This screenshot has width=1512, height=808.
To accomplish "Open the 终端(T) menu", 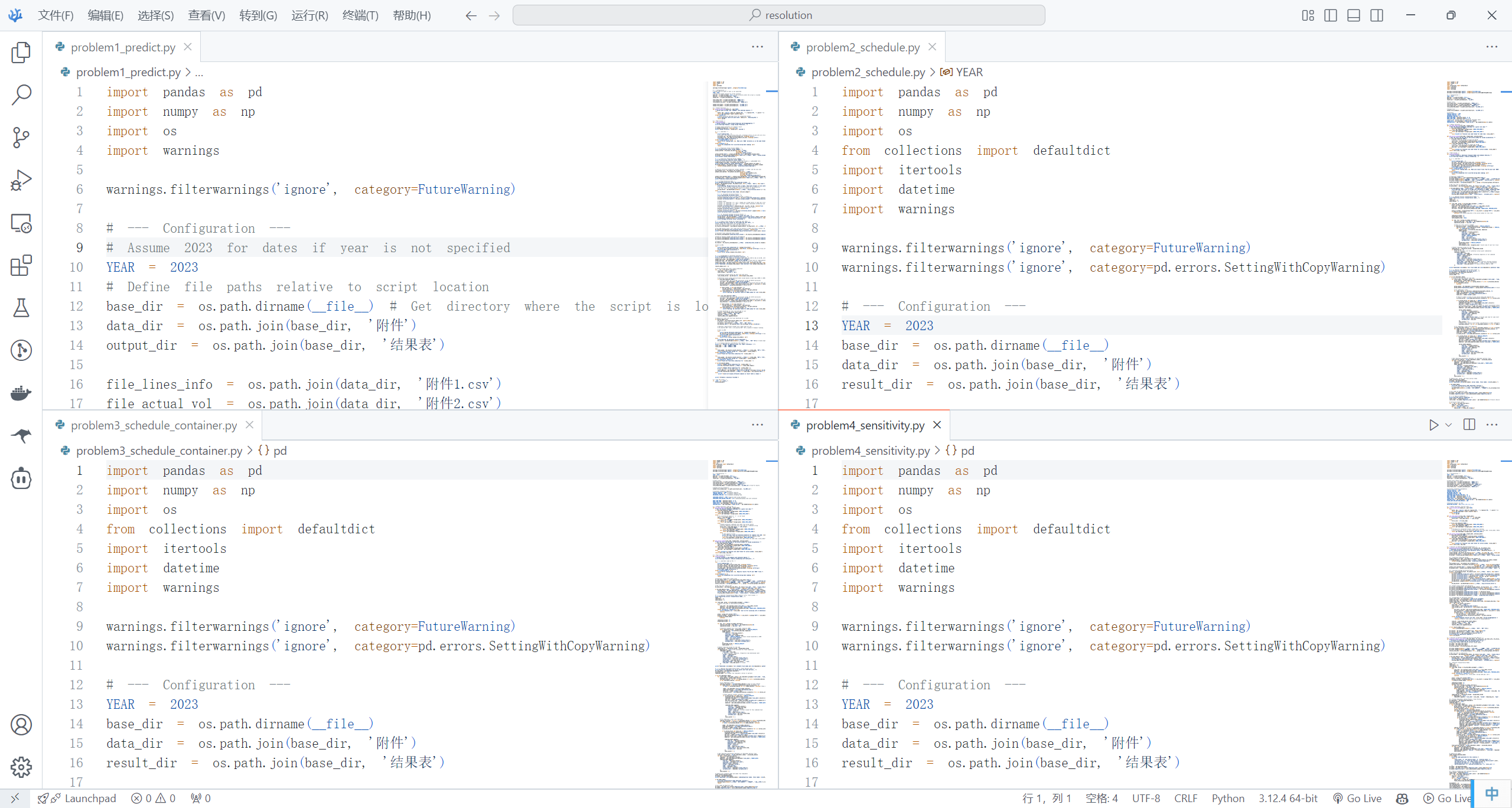I will pyautogui.click(x=360, y=15).
